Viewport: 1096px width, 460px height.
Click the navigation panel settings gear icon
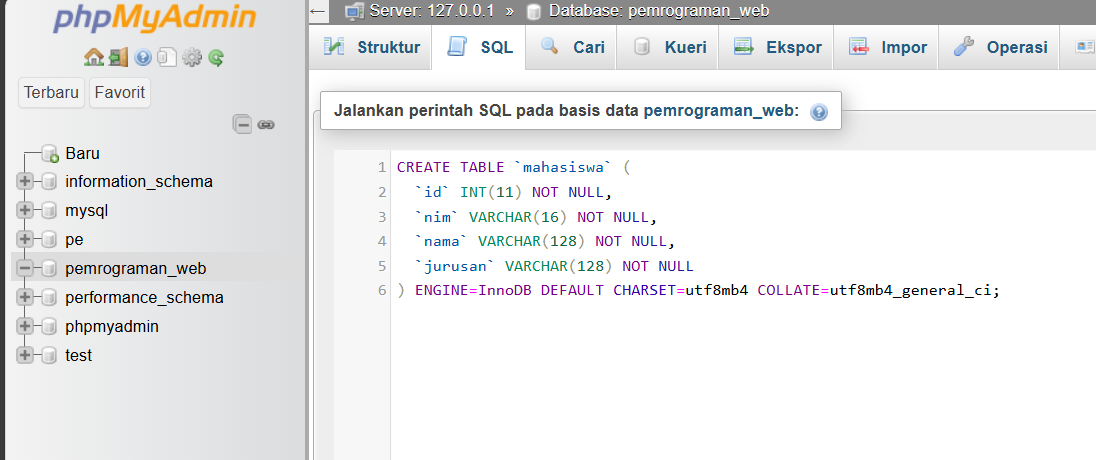tap(191, 57)
